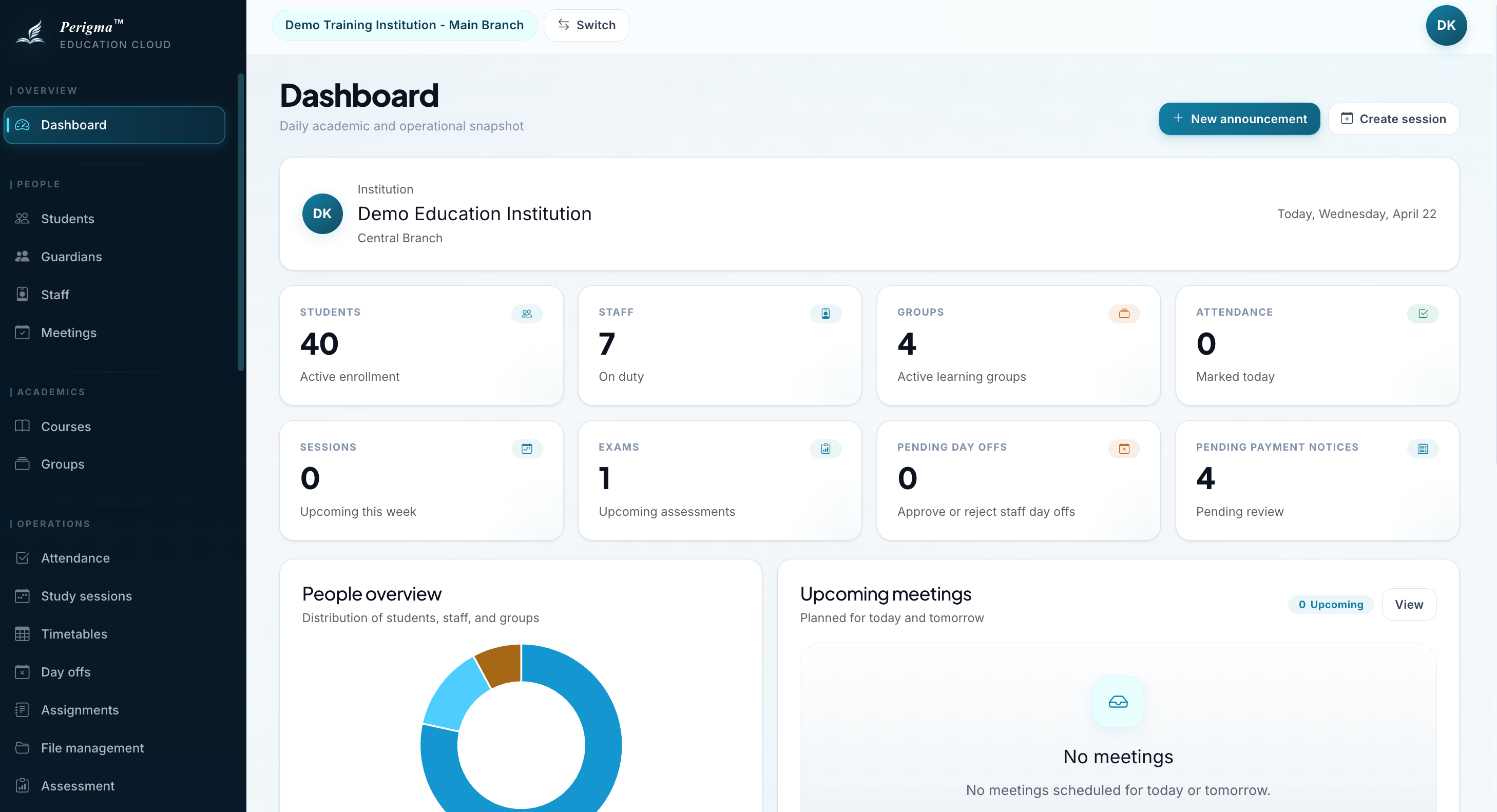
Task: Click the sidebar vertical scrollbar
Action: pyautogui.click(x=241, y=221)
